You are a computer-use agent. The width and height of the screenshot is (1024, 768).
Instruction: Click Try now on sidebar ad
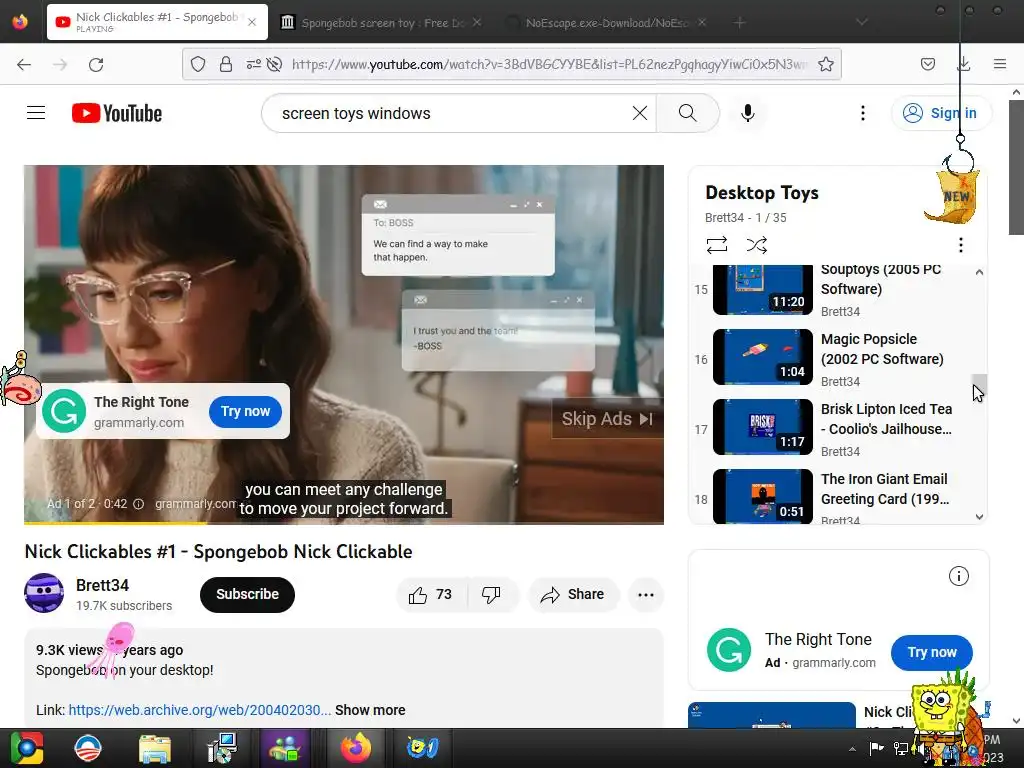(x=931, y=652)
